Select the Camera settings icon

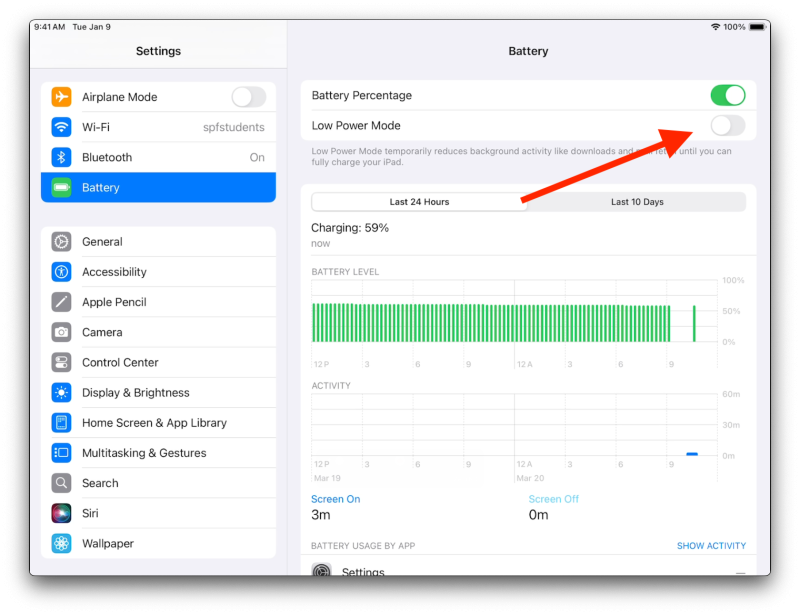click(x=61, y=332)
